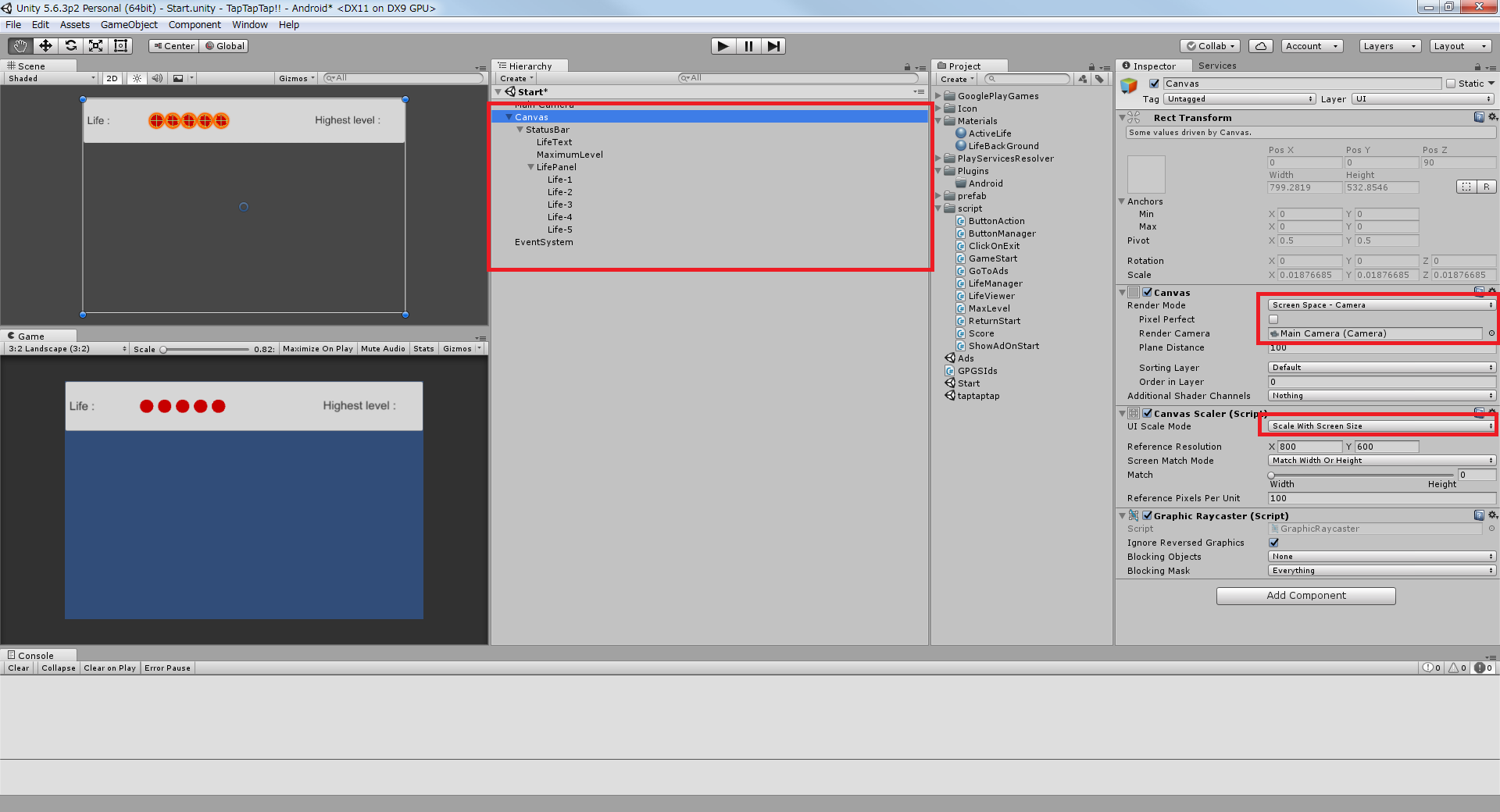Select the GPGSIds script
This screenshot has height=812, width=1500.
coord(977,371)
